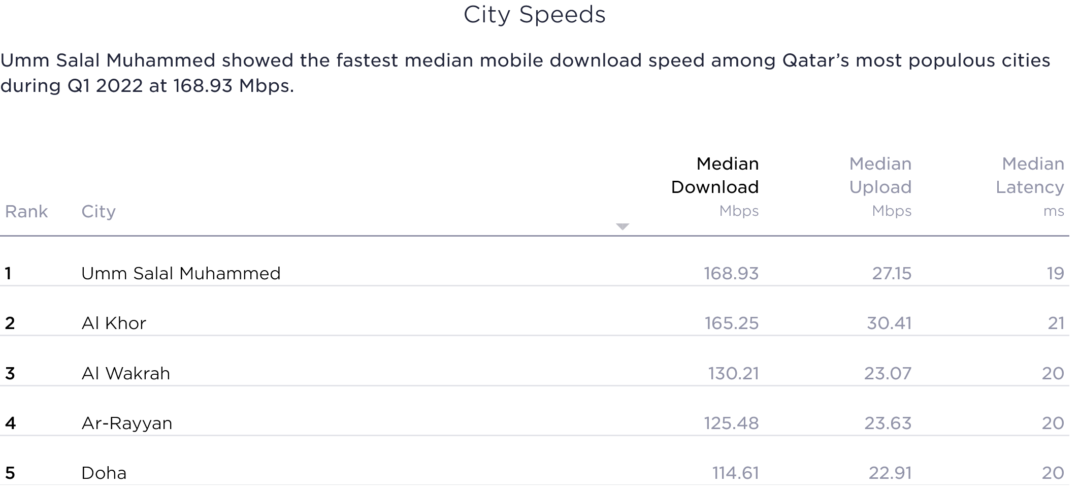Click rank number 1 in the table
The width and height of the screenshot is (1080, 489).
coord(8,273)
